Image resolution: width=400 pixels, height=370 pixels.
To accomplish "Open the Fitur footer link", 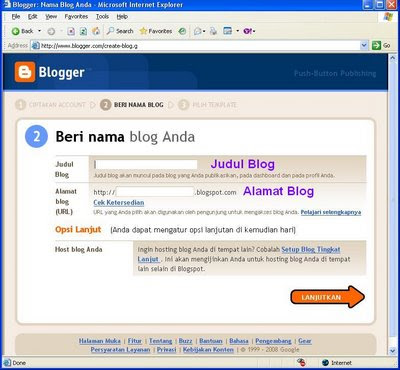I will [135, 341].
